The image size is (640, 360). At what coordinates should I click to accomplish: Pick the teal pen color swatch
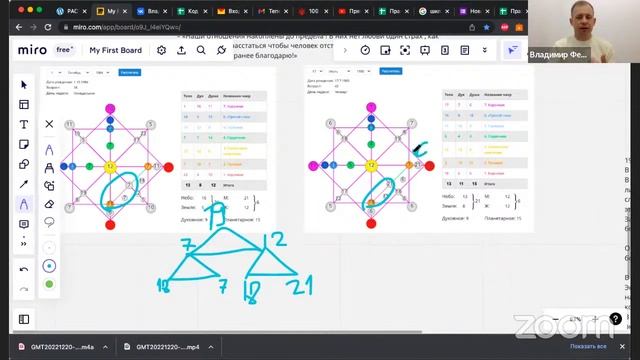pyautogui.click(x=49, y=266)
